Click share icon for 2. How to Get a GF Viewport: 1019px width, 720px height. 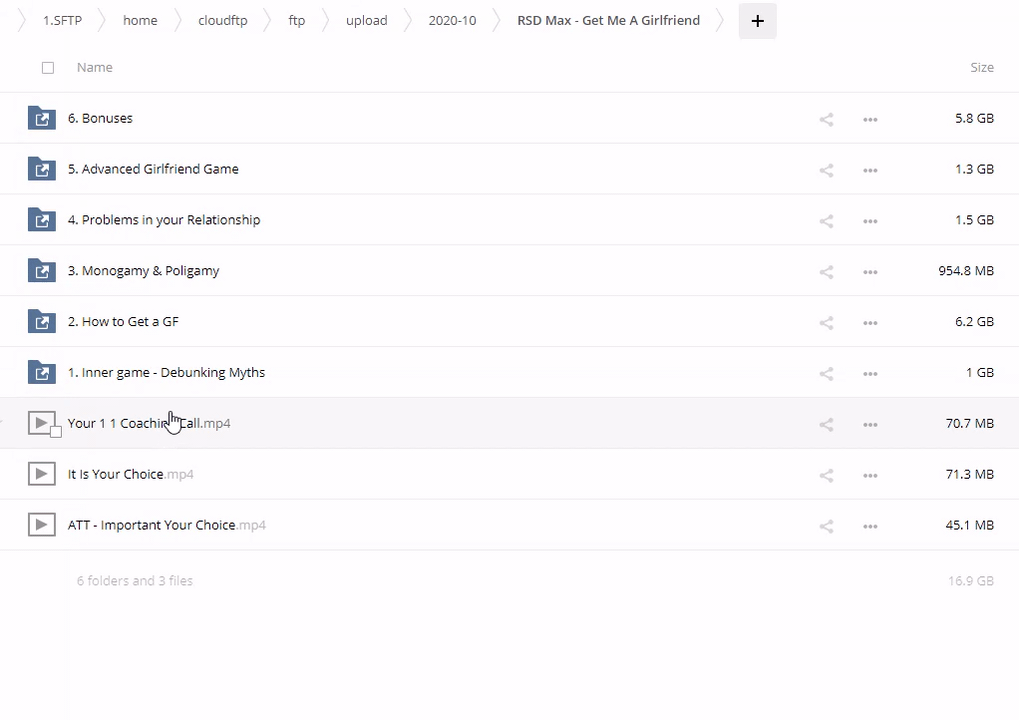click(x=826, y=322)
